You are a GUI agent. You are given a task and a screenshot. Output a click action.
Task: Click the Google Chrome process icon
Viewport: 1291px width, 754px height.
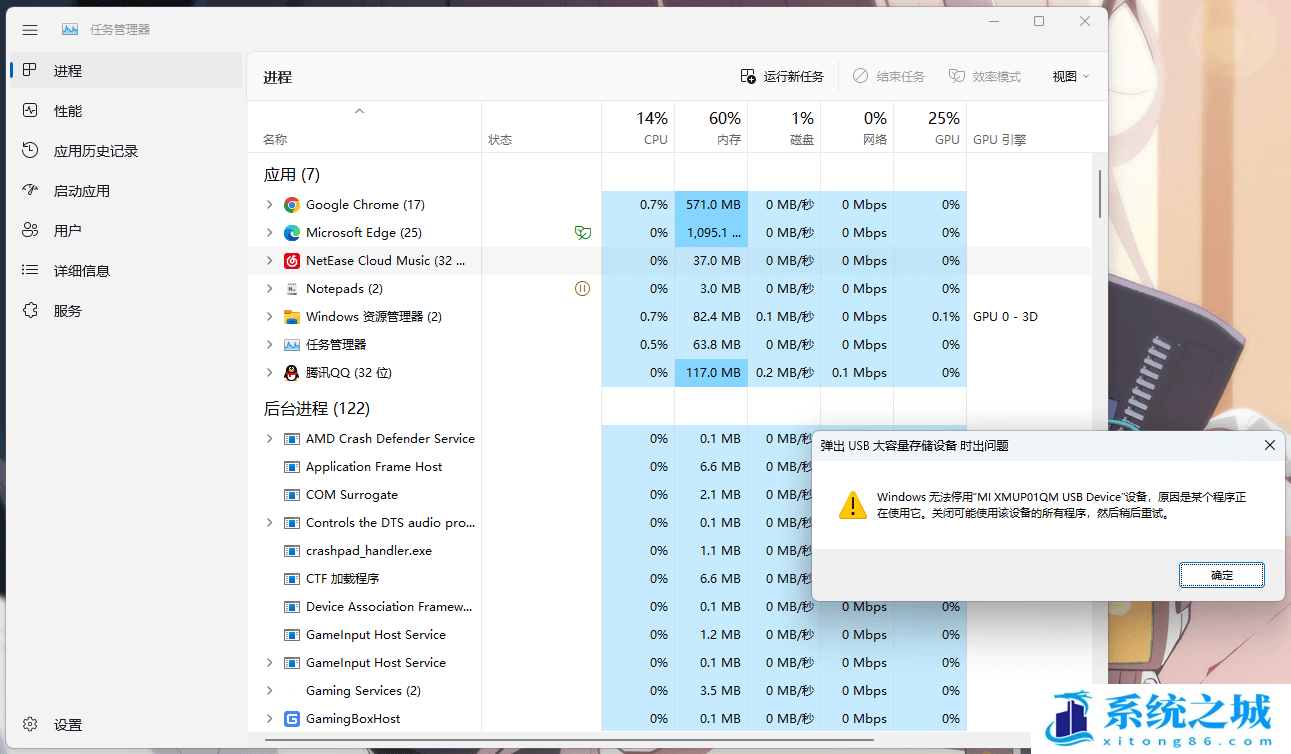(291, 205)
